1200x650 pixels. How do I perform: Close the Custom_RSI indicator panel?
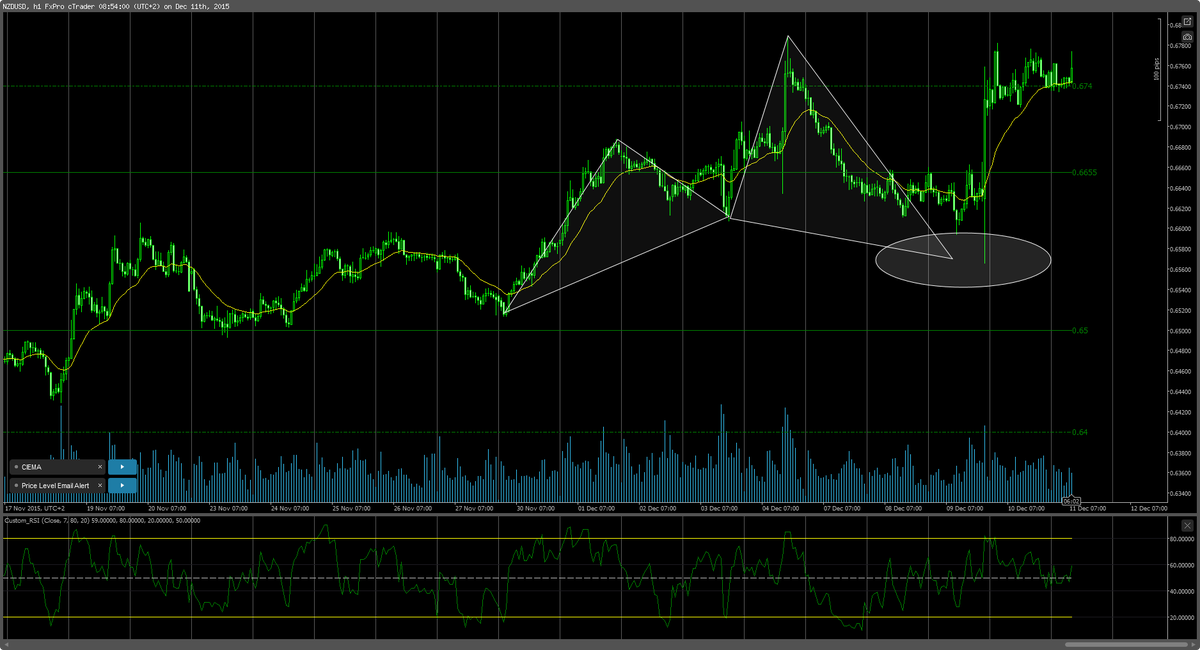[1187, 524]
